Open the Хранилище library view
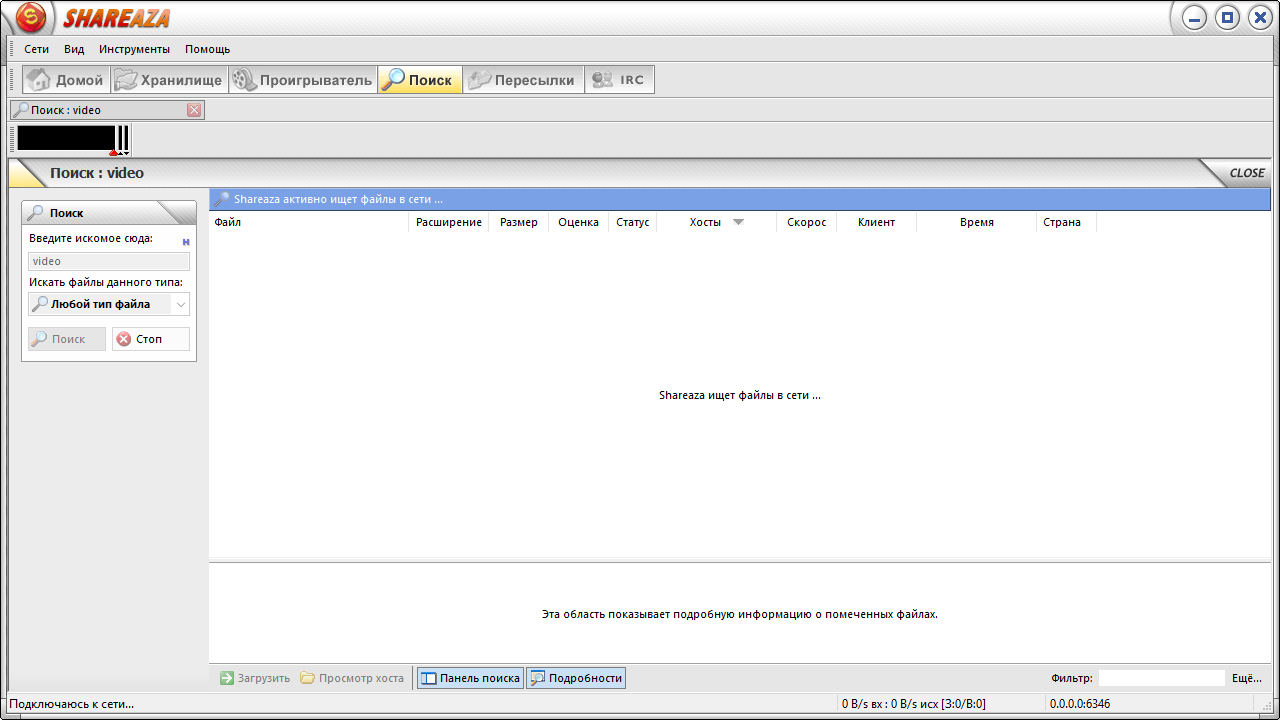This screenshot has width=1280, height=720. pos(169,80)
